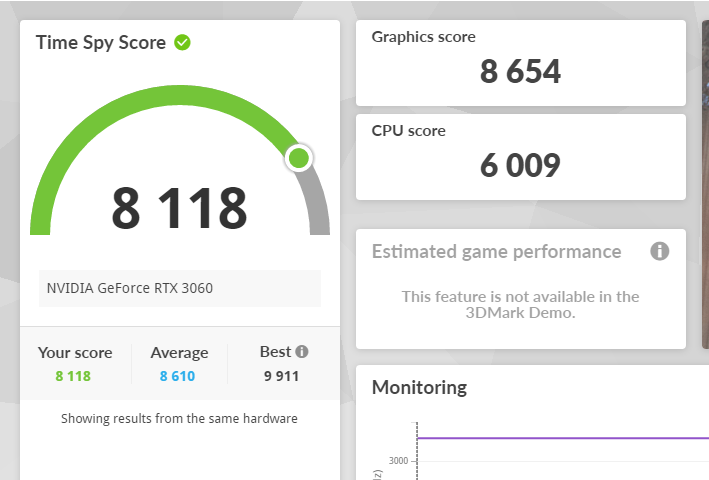Click the 6 009 CPU score value
This screenshot has height=480, width=709.
520,165
